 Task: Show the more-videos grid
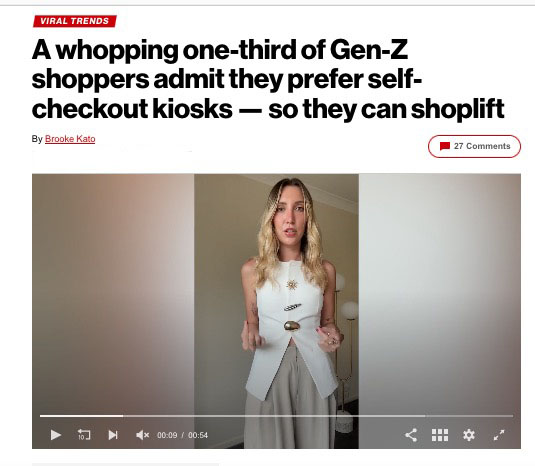coord(440,435)
